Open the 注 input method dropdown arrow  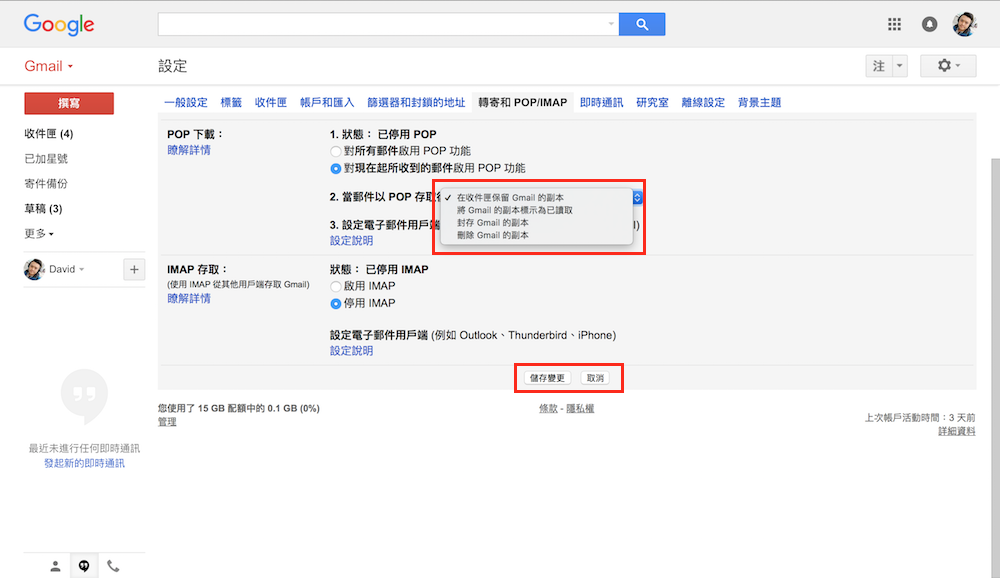point(899,66)
